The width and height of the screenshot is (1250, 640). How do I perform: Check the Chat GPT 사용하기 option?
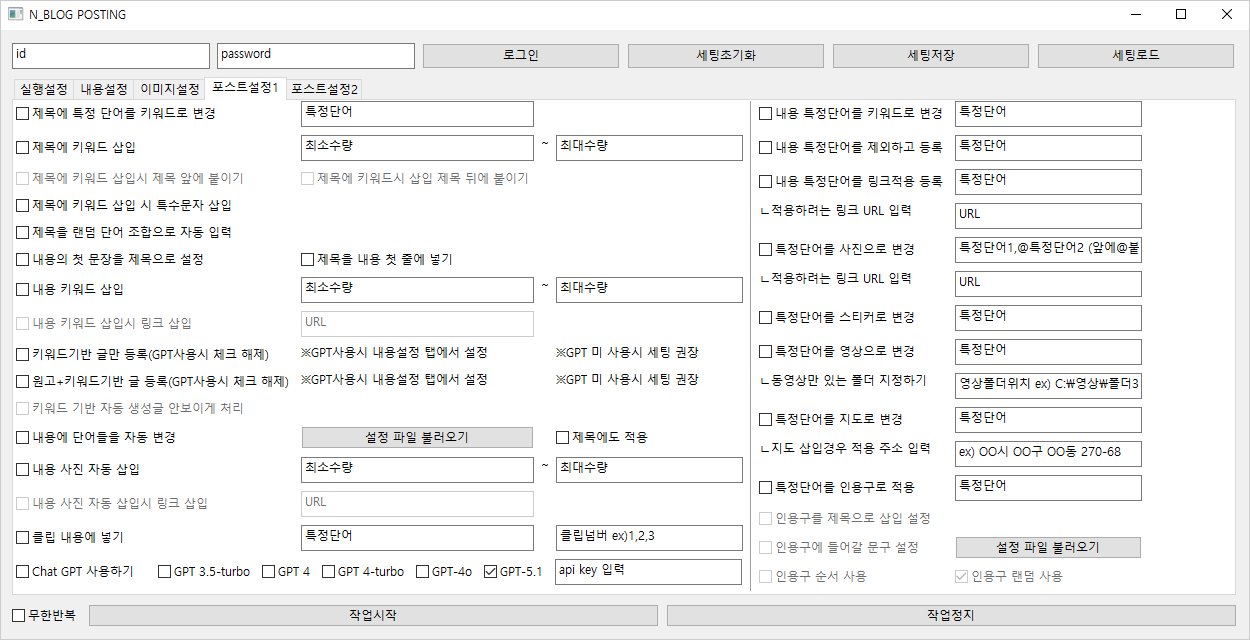(23, 572)
